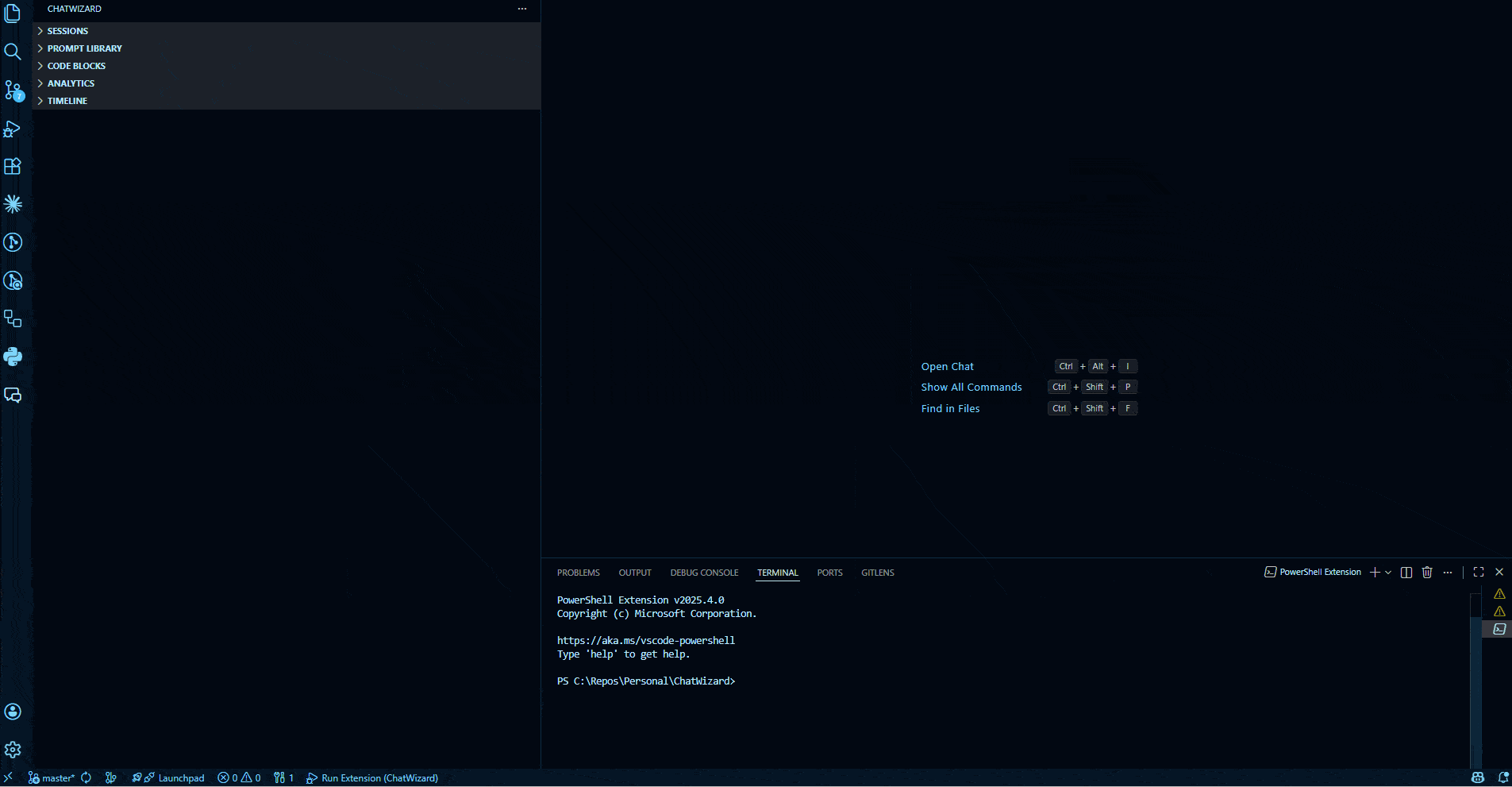This screenshot has width=1512, height=787.
Task: Click the 'Copyright (c) Microsoft Corporation.' line
Action: [x=656, y=614]
